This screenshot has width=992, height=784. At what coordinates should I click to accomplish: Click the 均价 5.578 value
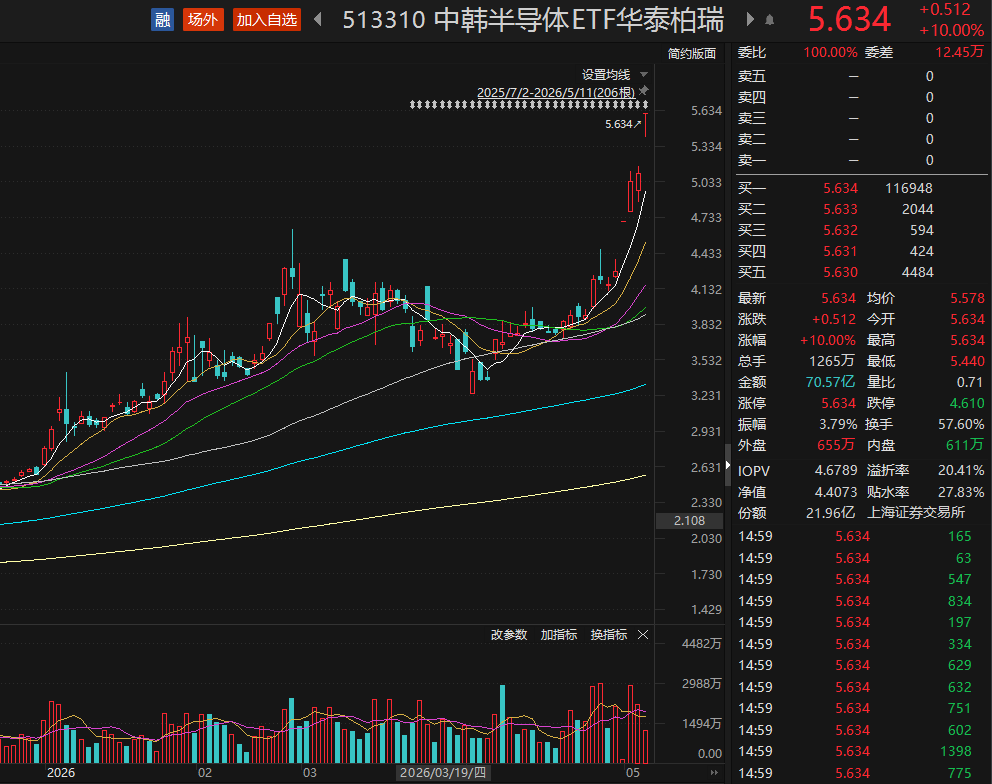967,298
